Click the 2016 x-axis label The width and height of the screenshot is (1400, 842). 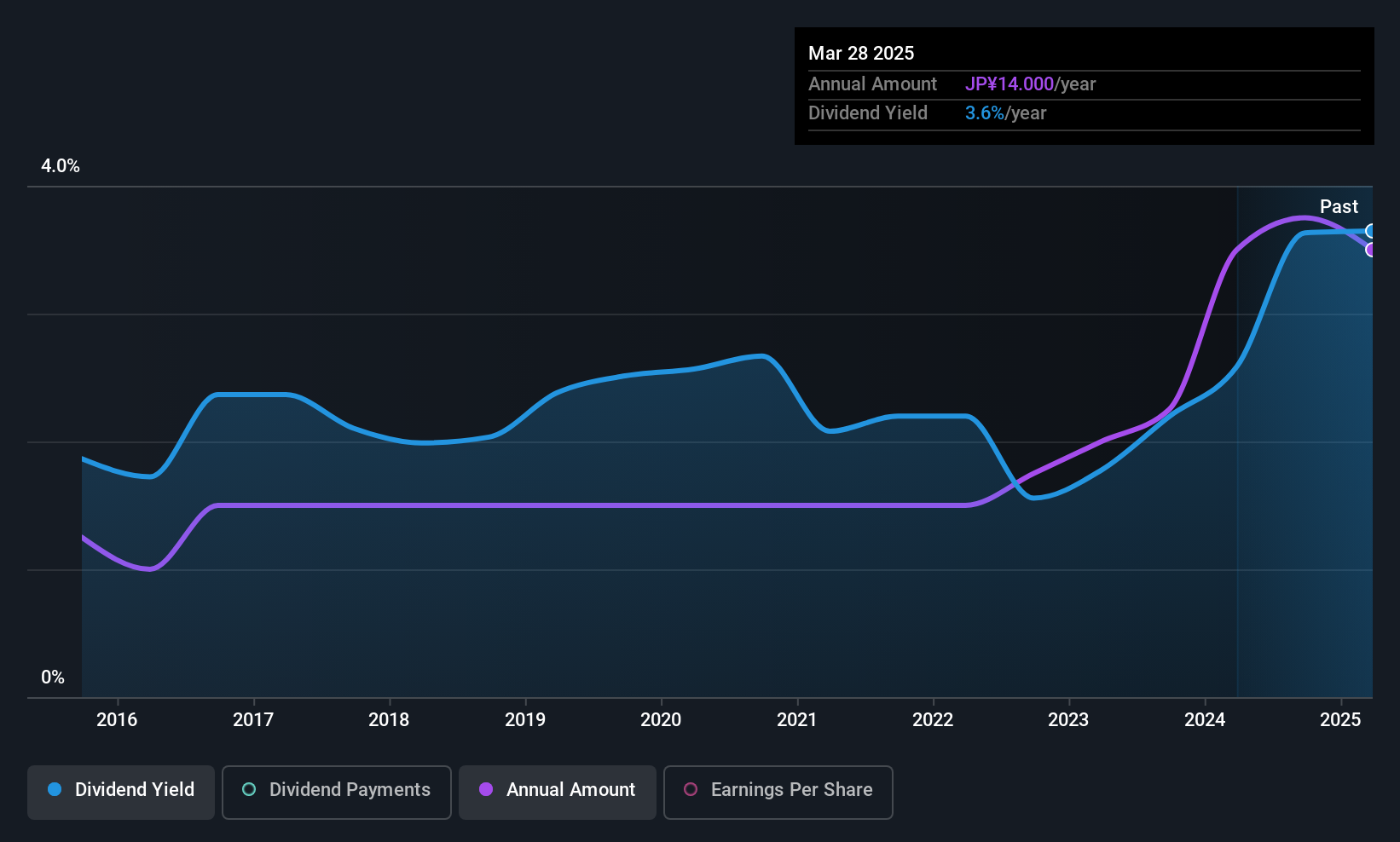(117, 720)
